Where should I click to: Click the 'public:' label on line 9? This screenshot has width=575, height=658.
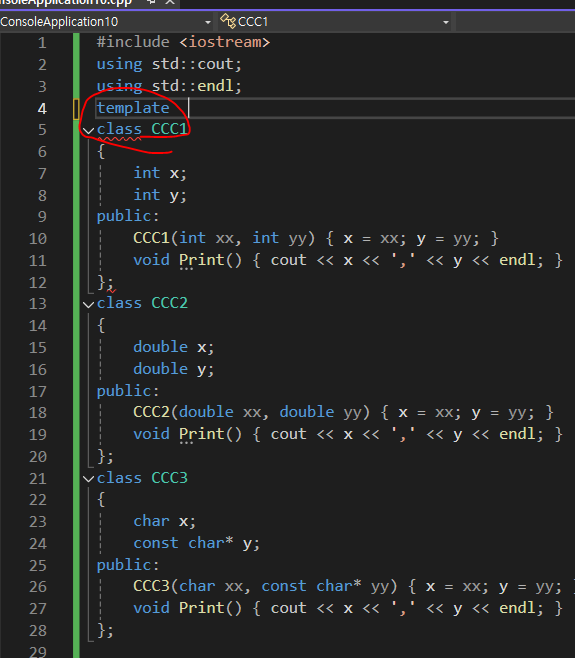[x=128, y=217]
